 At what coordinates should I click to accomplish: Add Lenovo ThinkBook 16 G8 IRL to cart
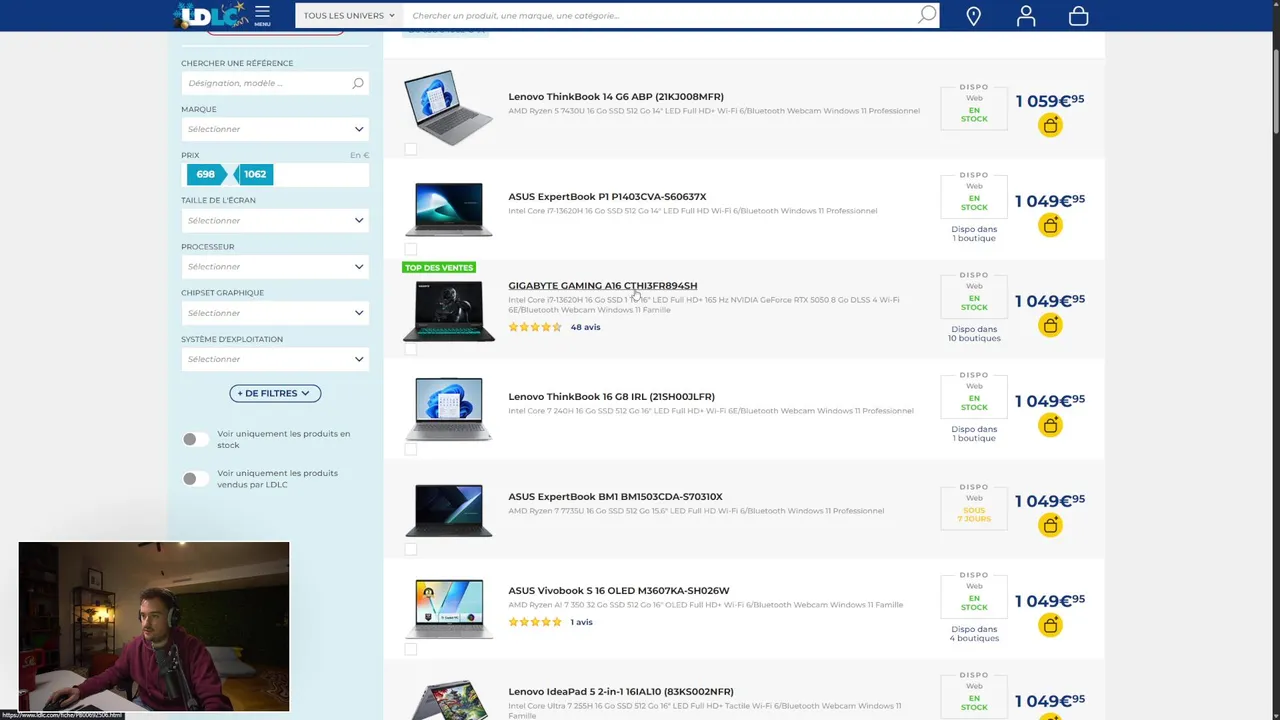click(x=1050, y=425)
